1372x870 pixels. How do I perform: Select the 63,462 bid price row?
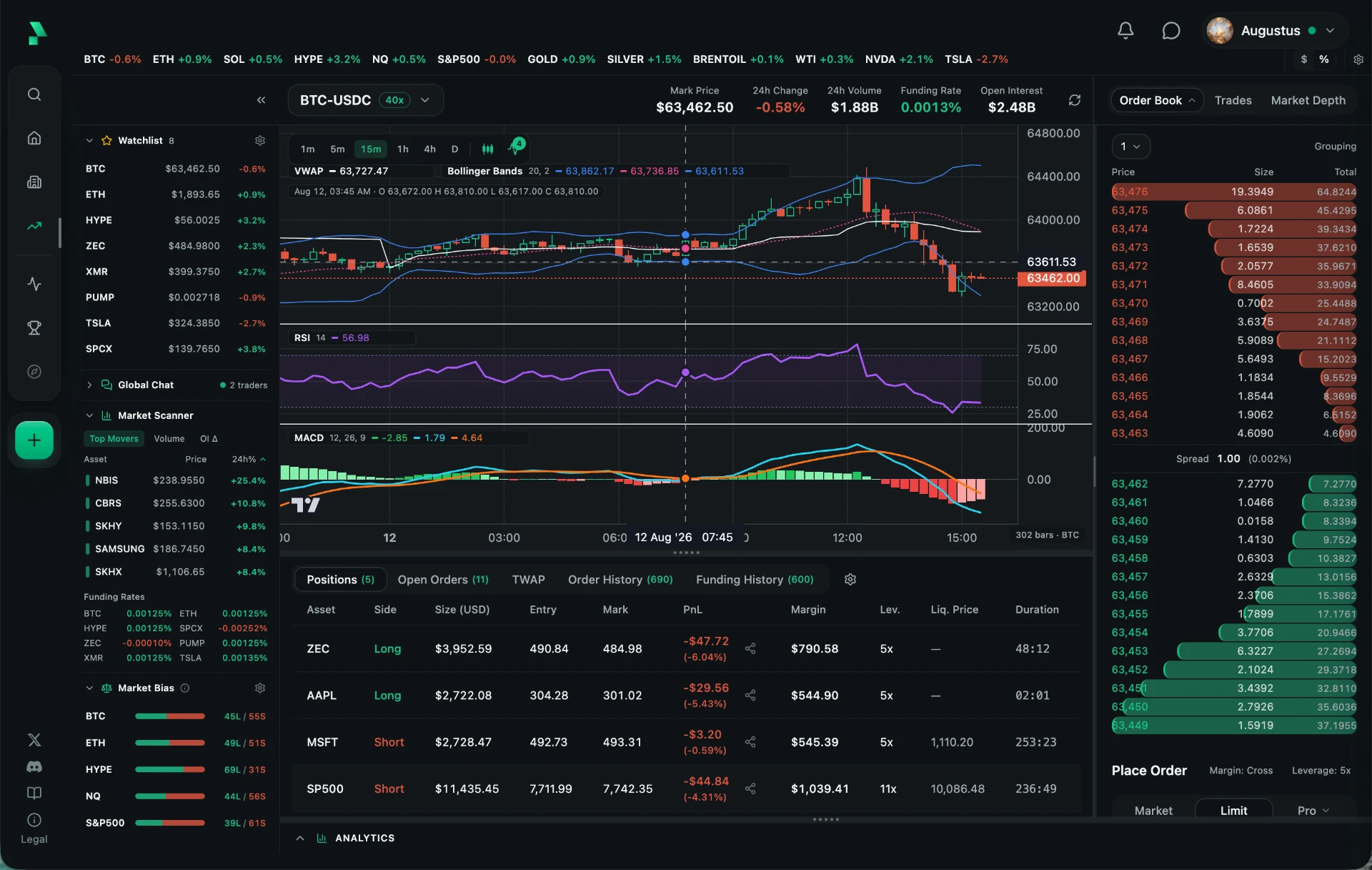[1234, 484]
